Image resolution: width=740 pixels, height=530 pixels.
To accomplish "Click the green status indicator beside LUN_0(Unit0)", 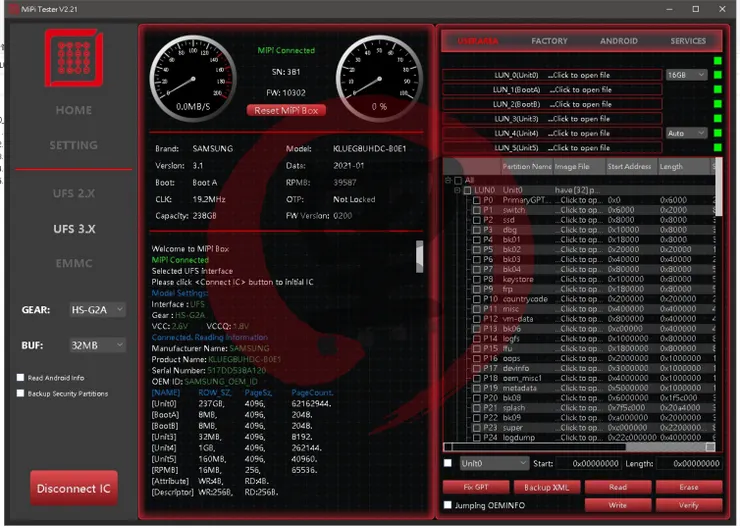I will click(718, 75).
